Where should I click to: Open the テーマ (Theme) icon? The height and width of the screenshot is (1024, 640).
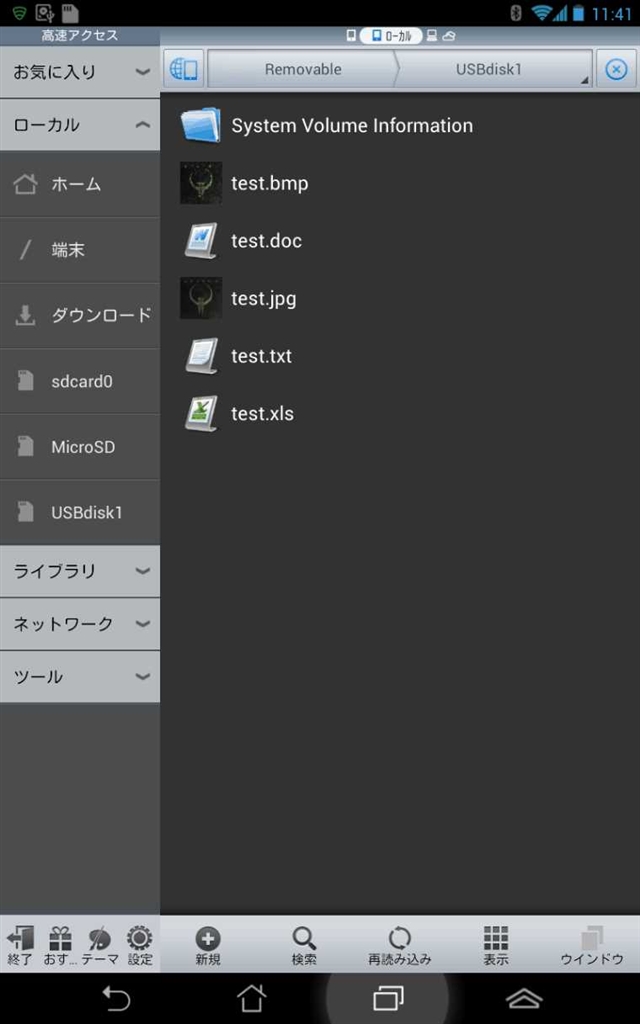(x=100, y=943)
